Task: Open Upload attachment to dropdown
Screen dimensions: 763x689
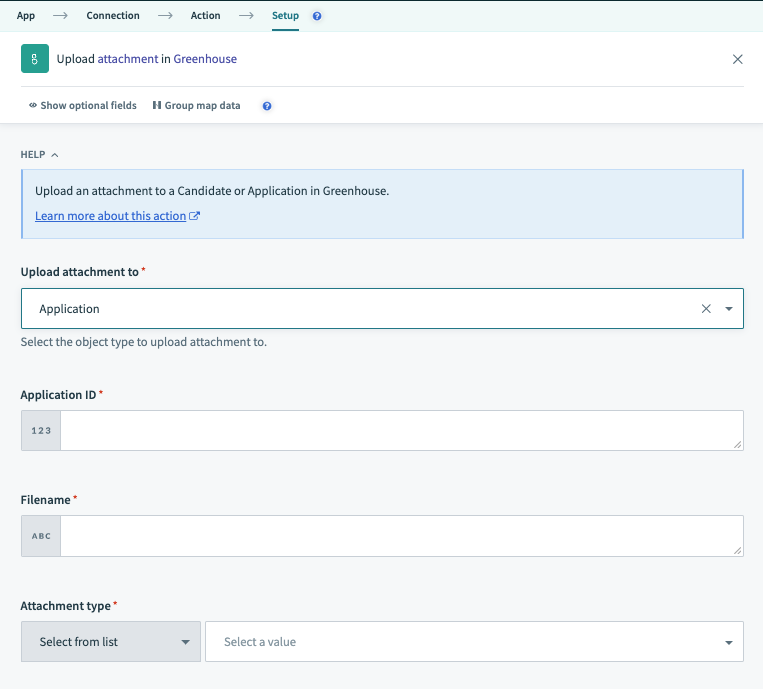Action: pos(382,308)
